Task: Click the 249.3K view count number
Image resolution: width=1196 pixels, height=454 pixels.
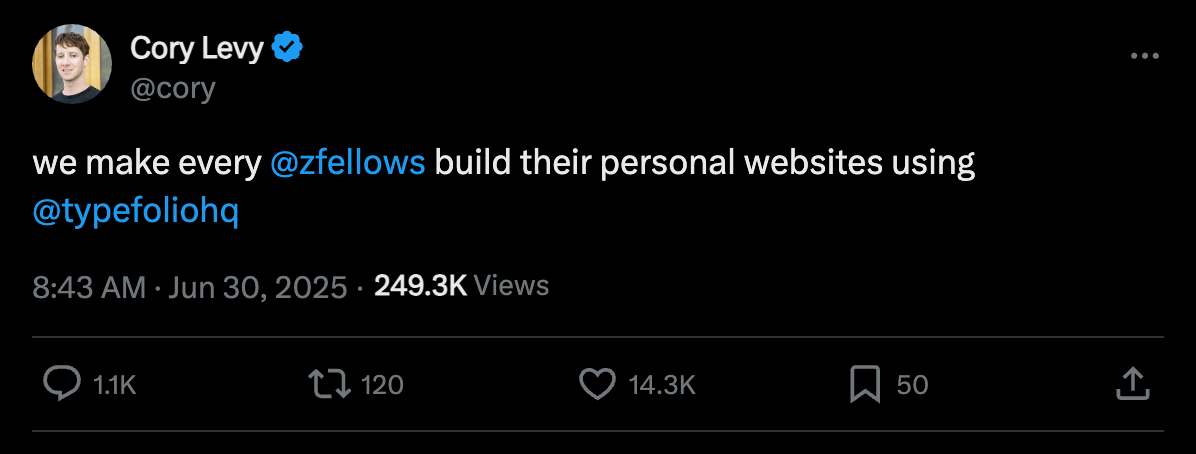Action: click(x=420, y=286)
